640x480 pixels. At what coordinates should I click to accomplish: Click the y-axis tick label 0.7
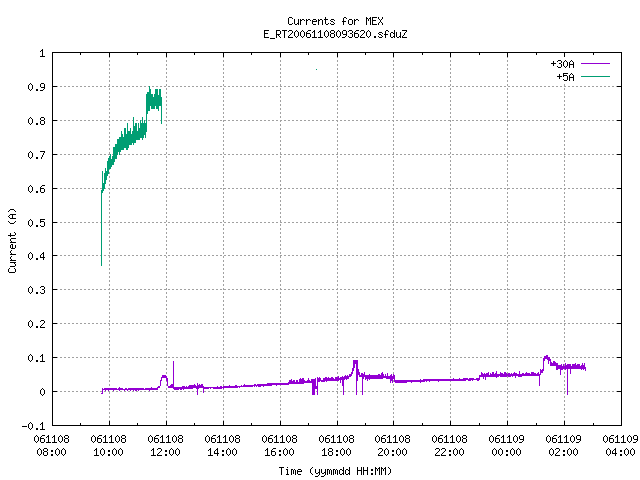click(36, 155)
